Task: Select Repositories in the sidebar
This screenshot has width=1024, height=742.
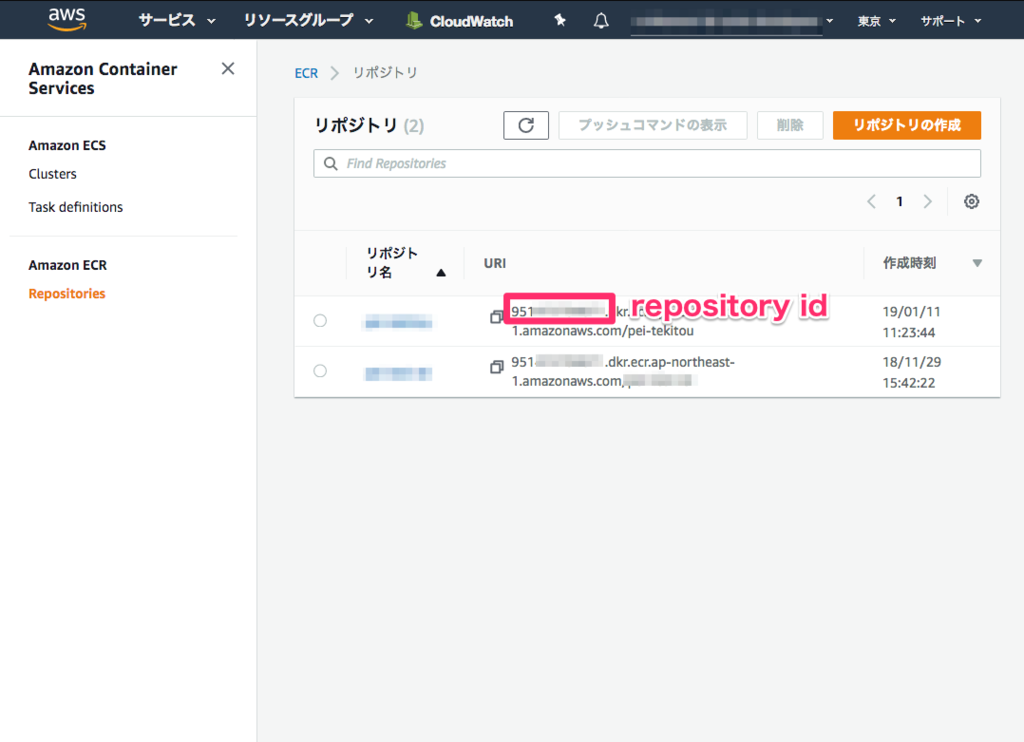Action: click(67, 294)
